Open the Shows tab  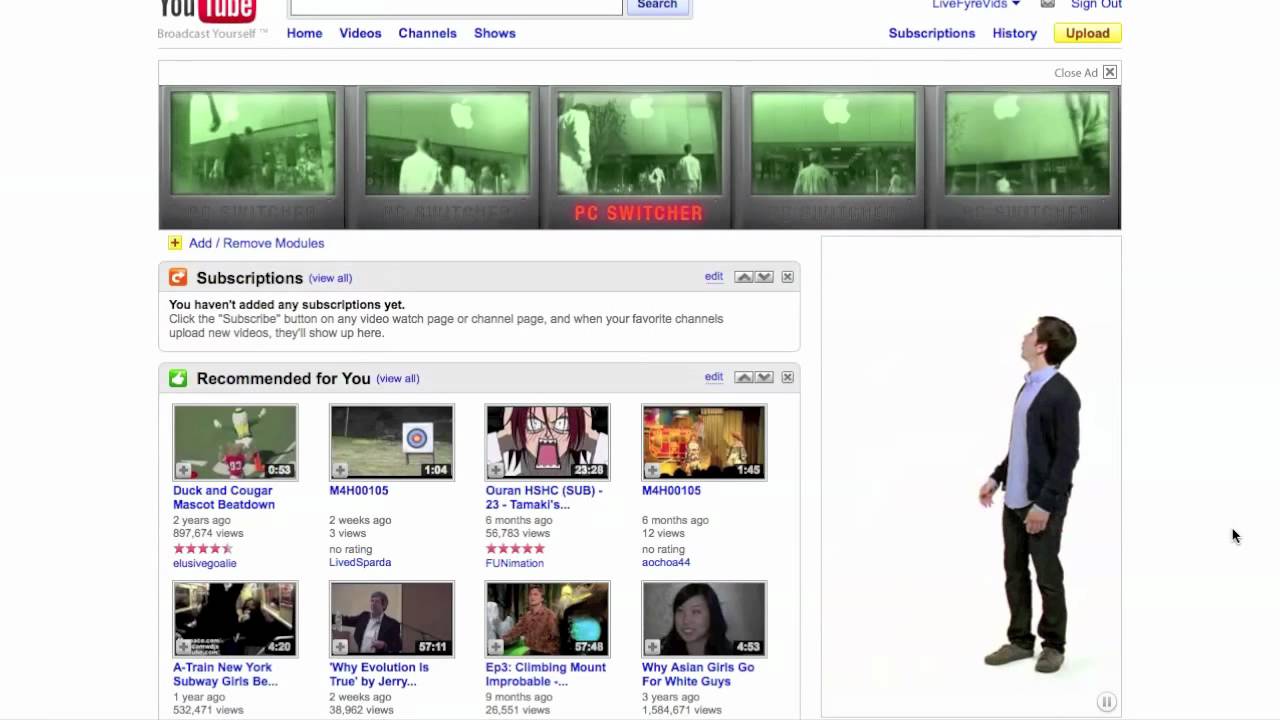(495, 33)
